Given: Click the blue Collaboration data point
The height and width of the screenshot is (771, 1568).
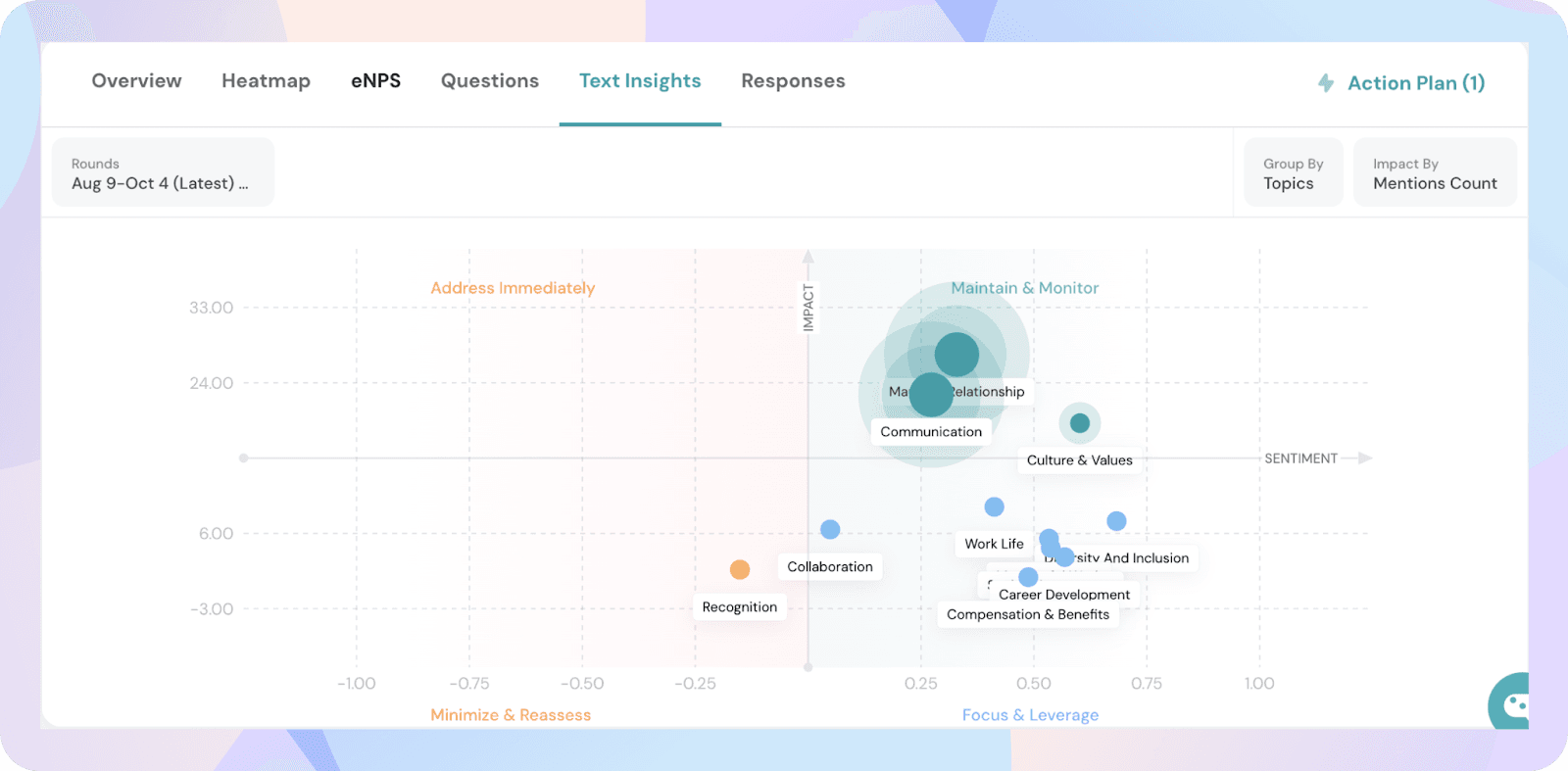Looking at the screenshot, I should tap(830, 529).
